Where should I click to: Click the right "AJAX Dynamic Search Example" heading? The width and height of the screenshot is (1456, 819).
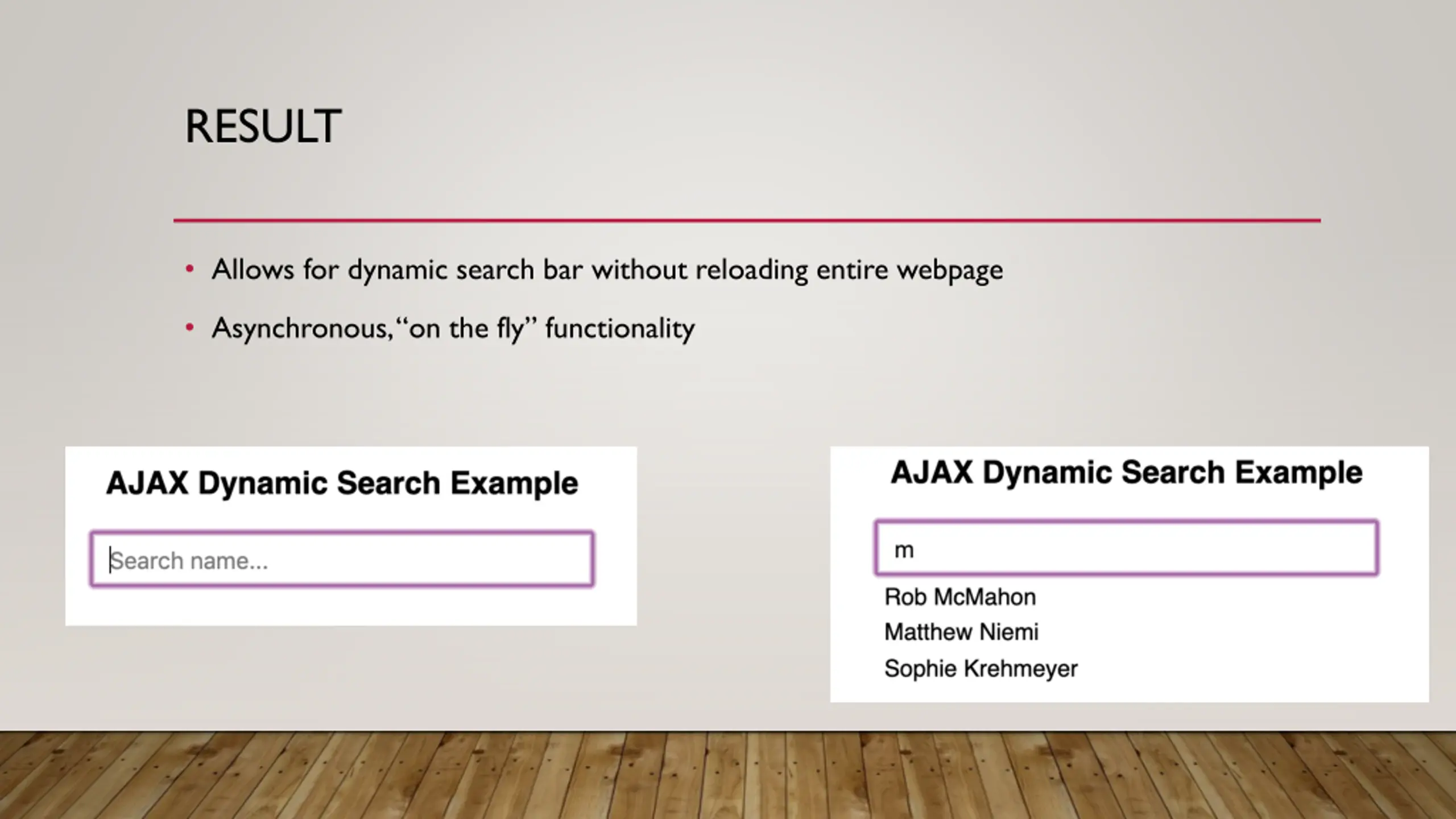point(1126,473)
